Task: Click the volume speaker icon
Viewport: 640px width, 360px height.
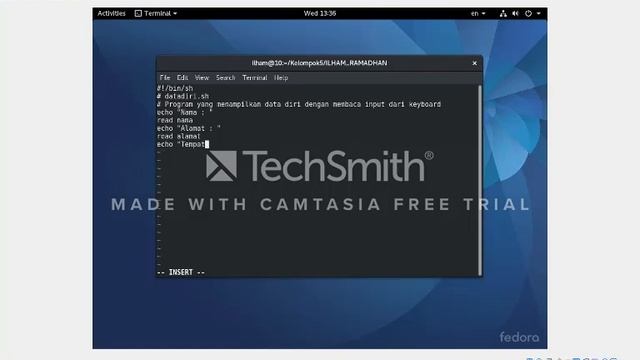Action: pos(516,13)
